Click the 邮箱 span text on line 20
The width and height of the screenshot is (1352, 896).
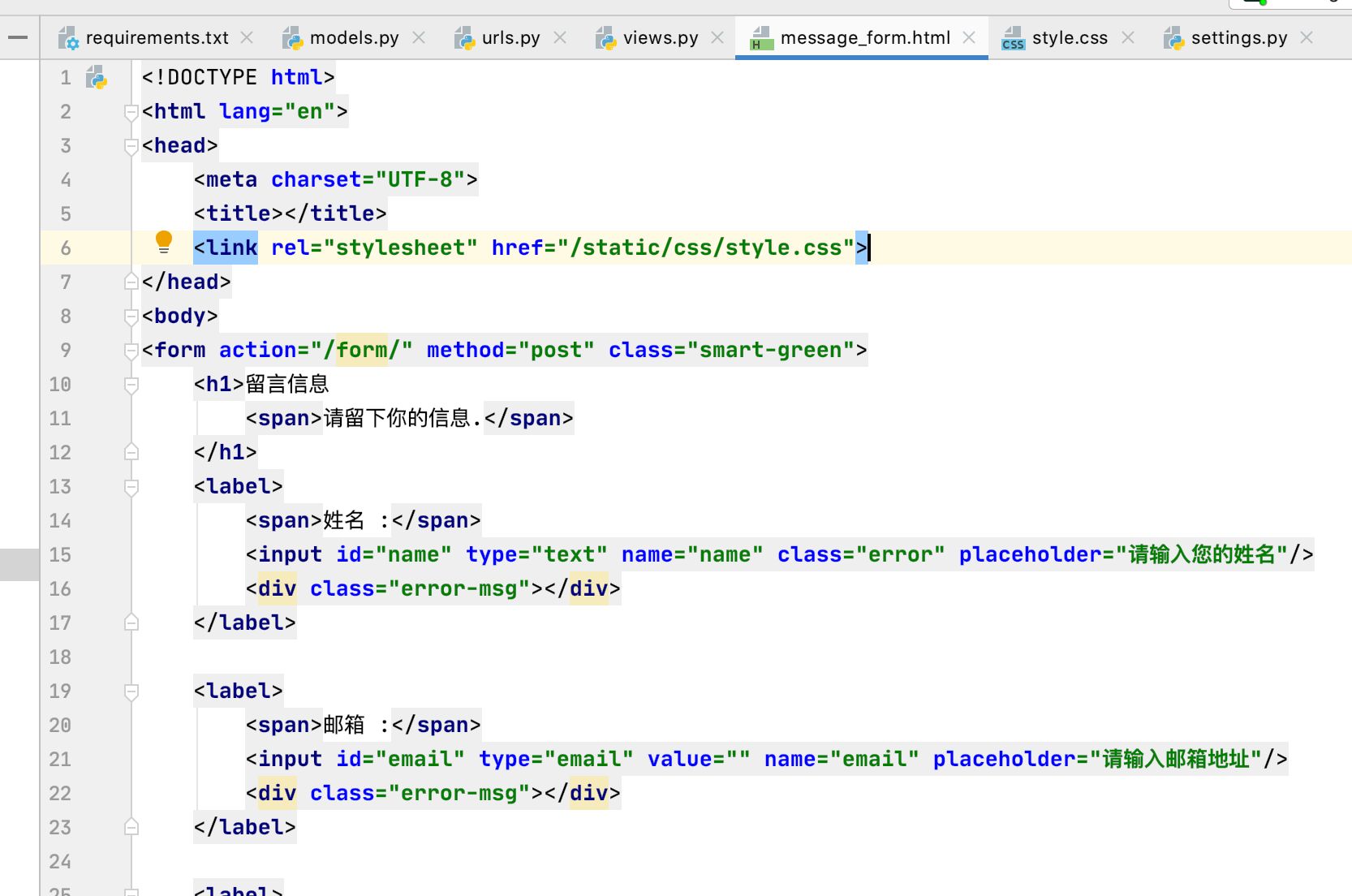pos(344,725)
